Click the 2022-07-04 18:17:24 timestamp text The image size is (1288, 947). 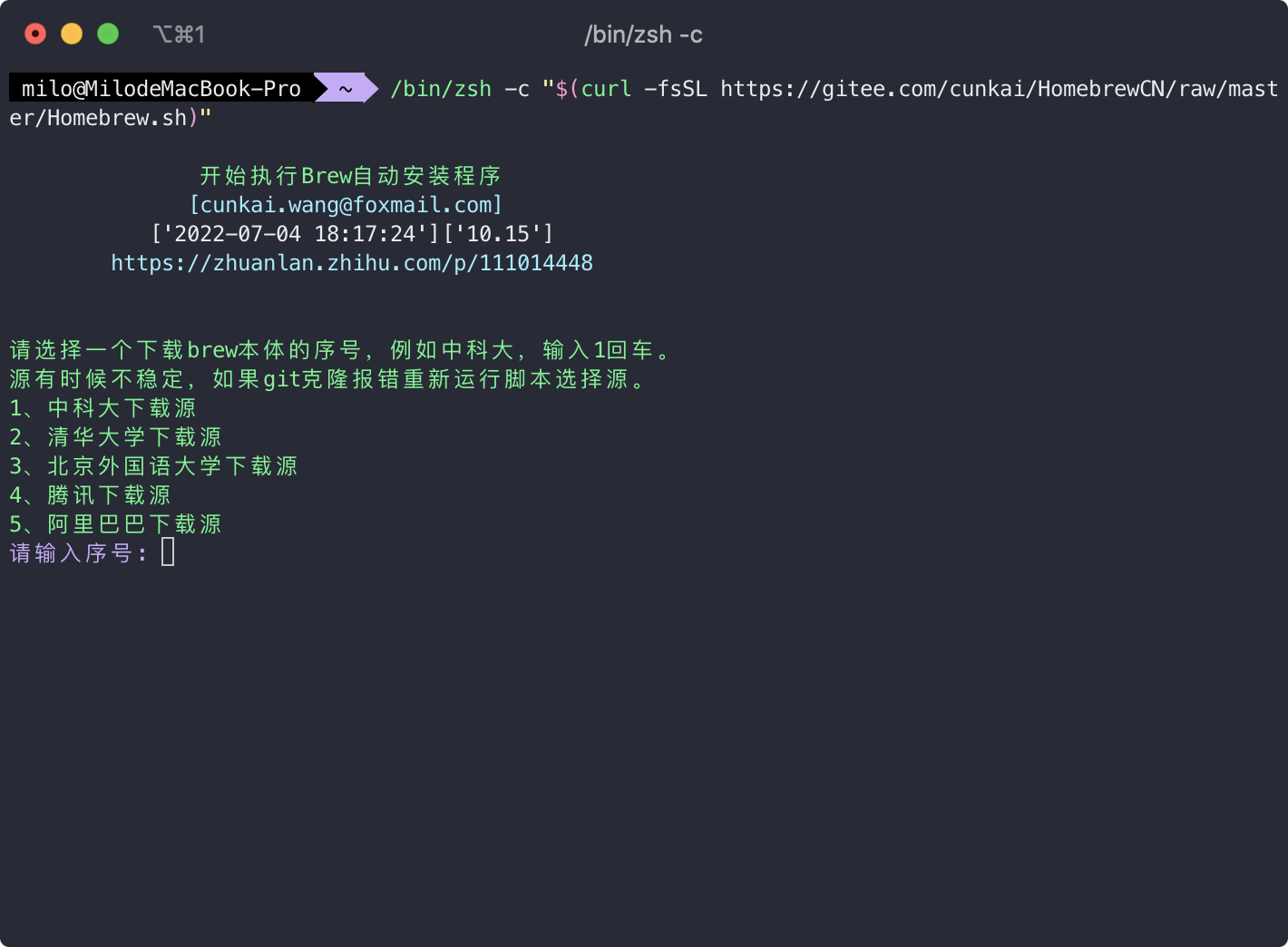coord(294,234)
